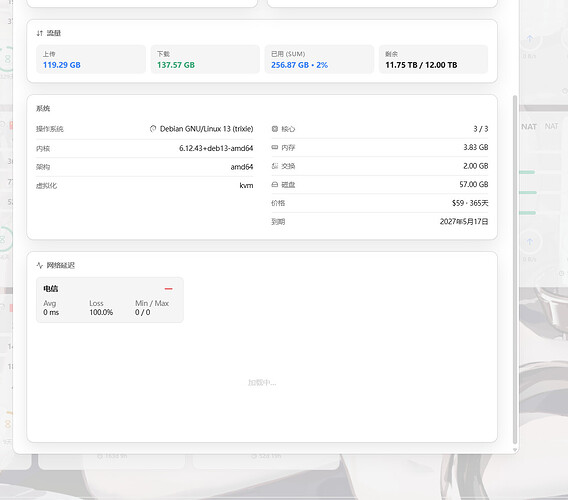Click the dialog's vertical scrollbar thumb
This screenshot has width=568, height=500.
(x=515, y=269)
